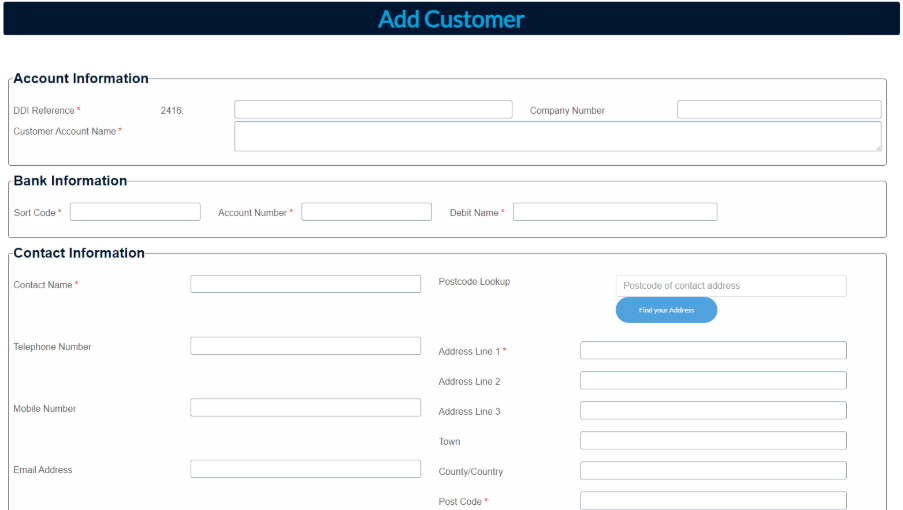Click the Customer Account Name textarea
The width and height of the screenshot is (903, 510).
[x=557, y=136]
